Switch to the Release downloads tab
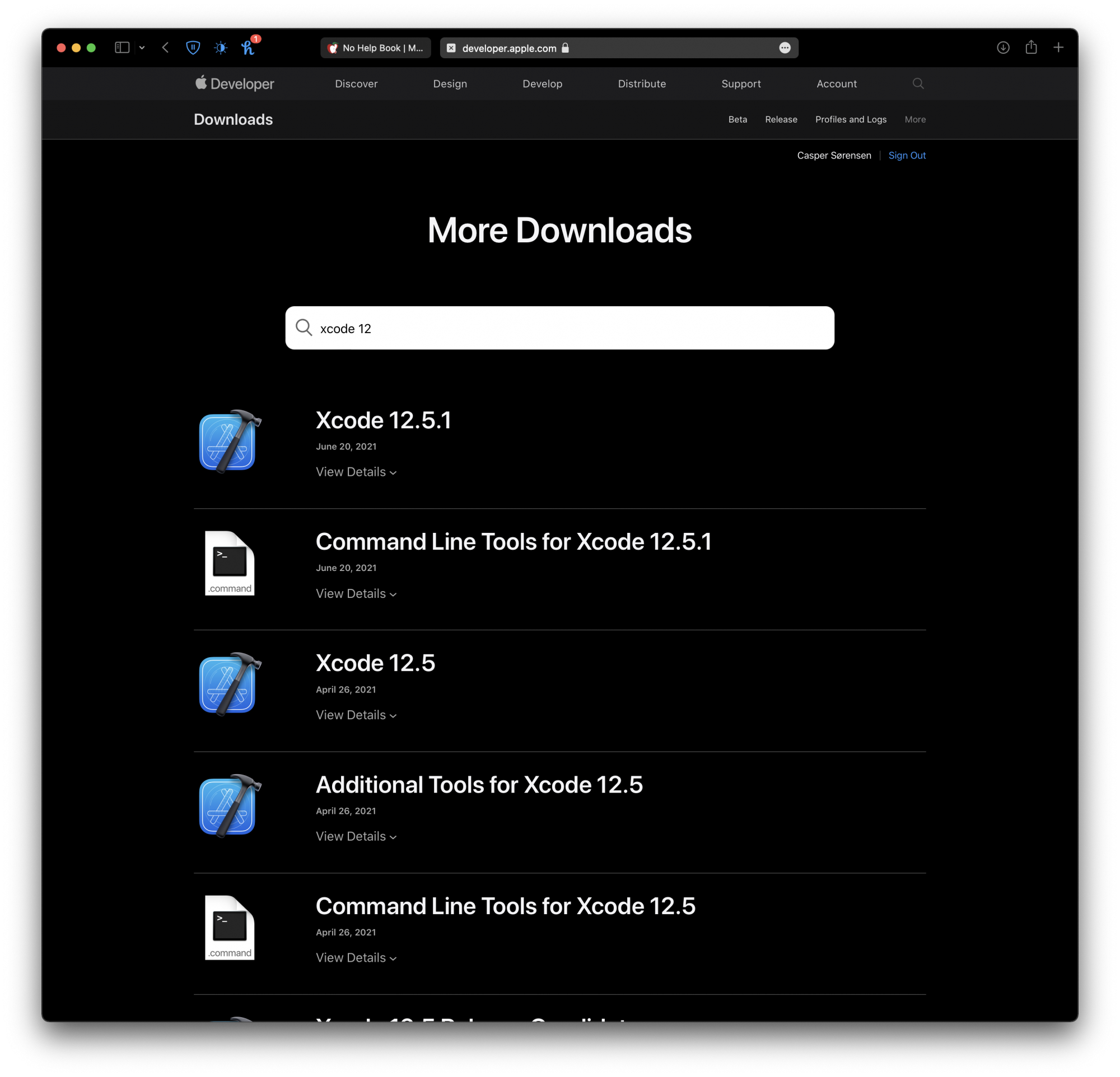 click(x=781, y=119)
